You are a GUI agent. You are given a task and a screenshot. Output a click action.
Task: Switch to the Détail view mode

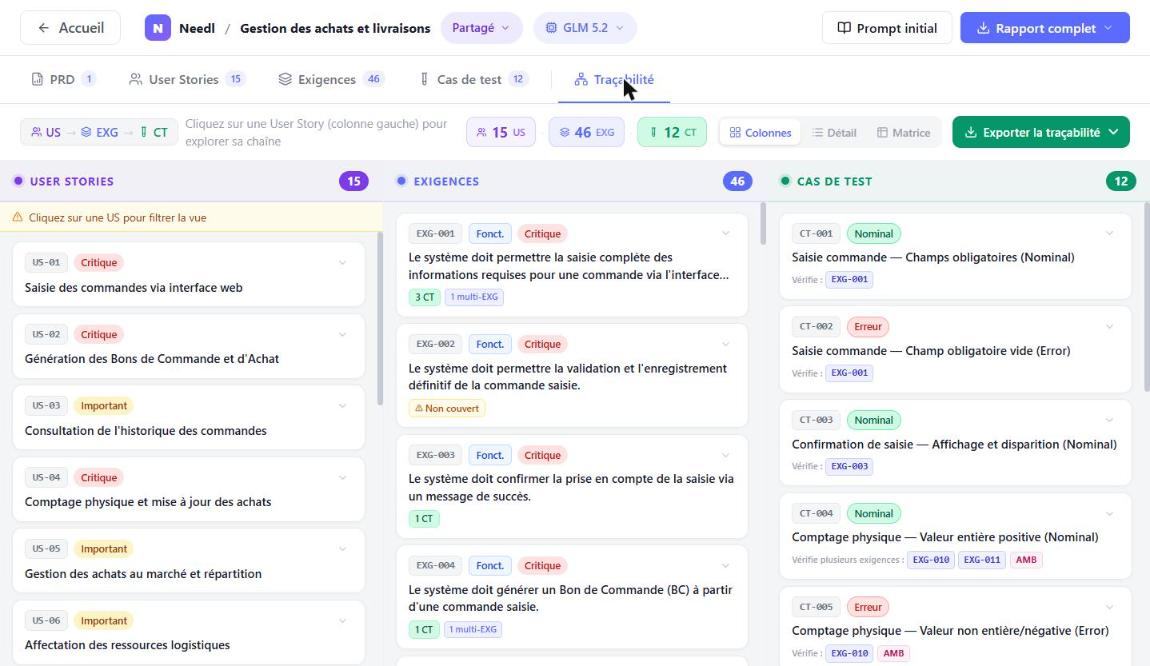pyautogui.click(x=834, y=133)
